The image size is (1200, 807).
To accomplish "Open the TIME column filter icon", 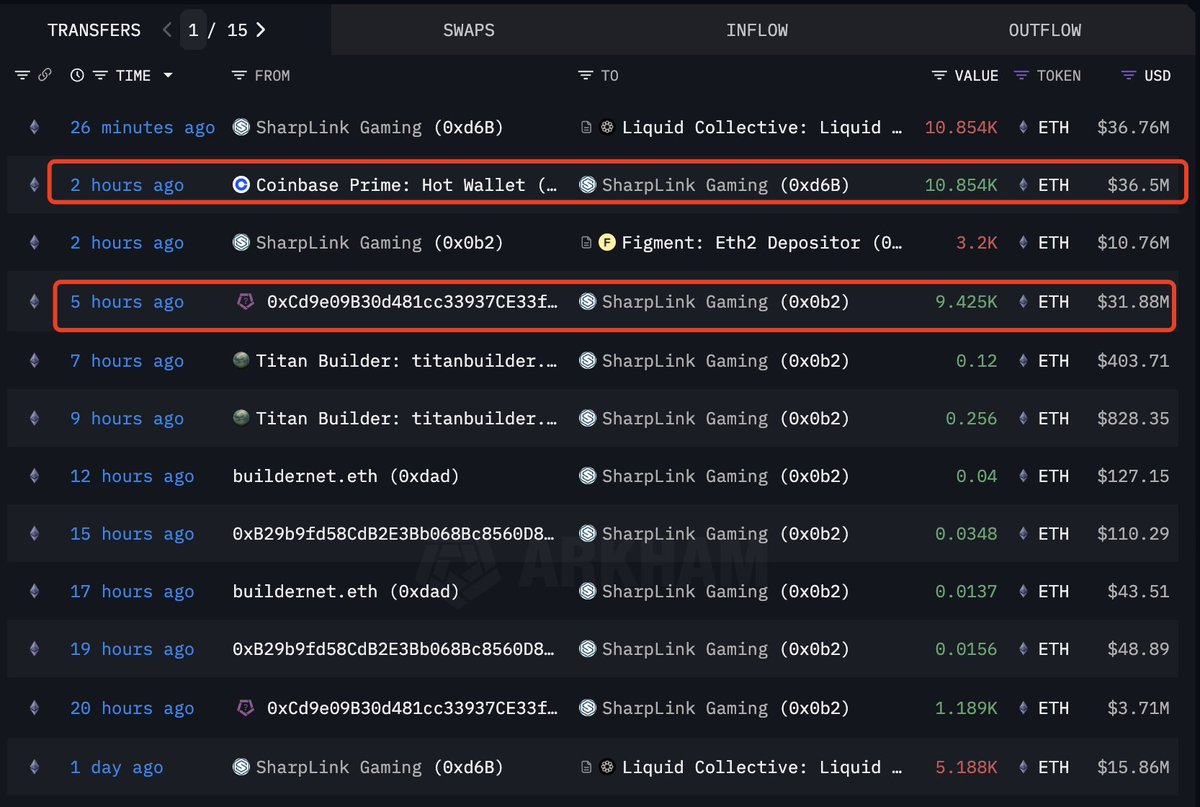I will [x=100, y=75].
